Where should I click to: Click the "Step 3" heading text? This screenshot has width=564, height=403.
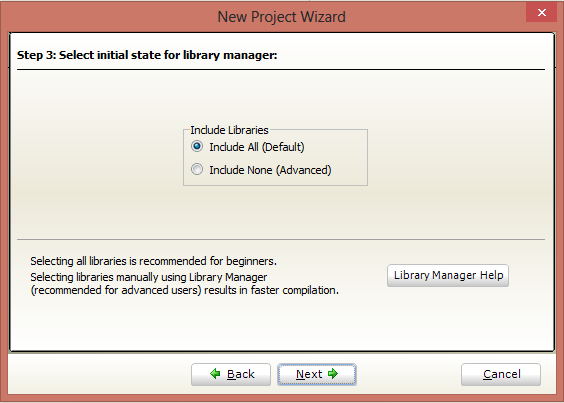tap(35, 55)
